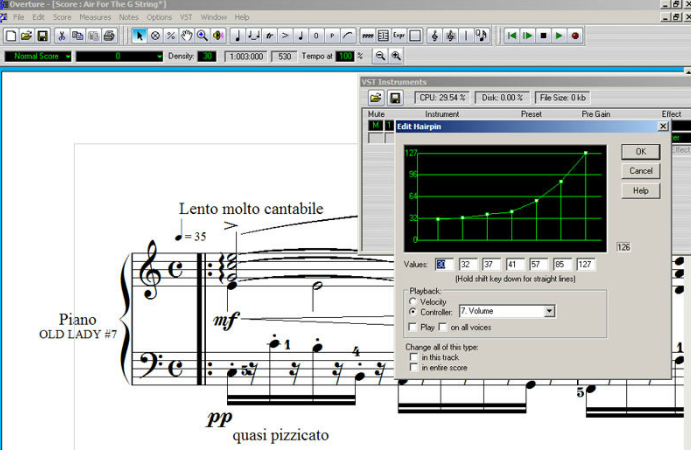Check the 'in entire score' option

(413, 367)
